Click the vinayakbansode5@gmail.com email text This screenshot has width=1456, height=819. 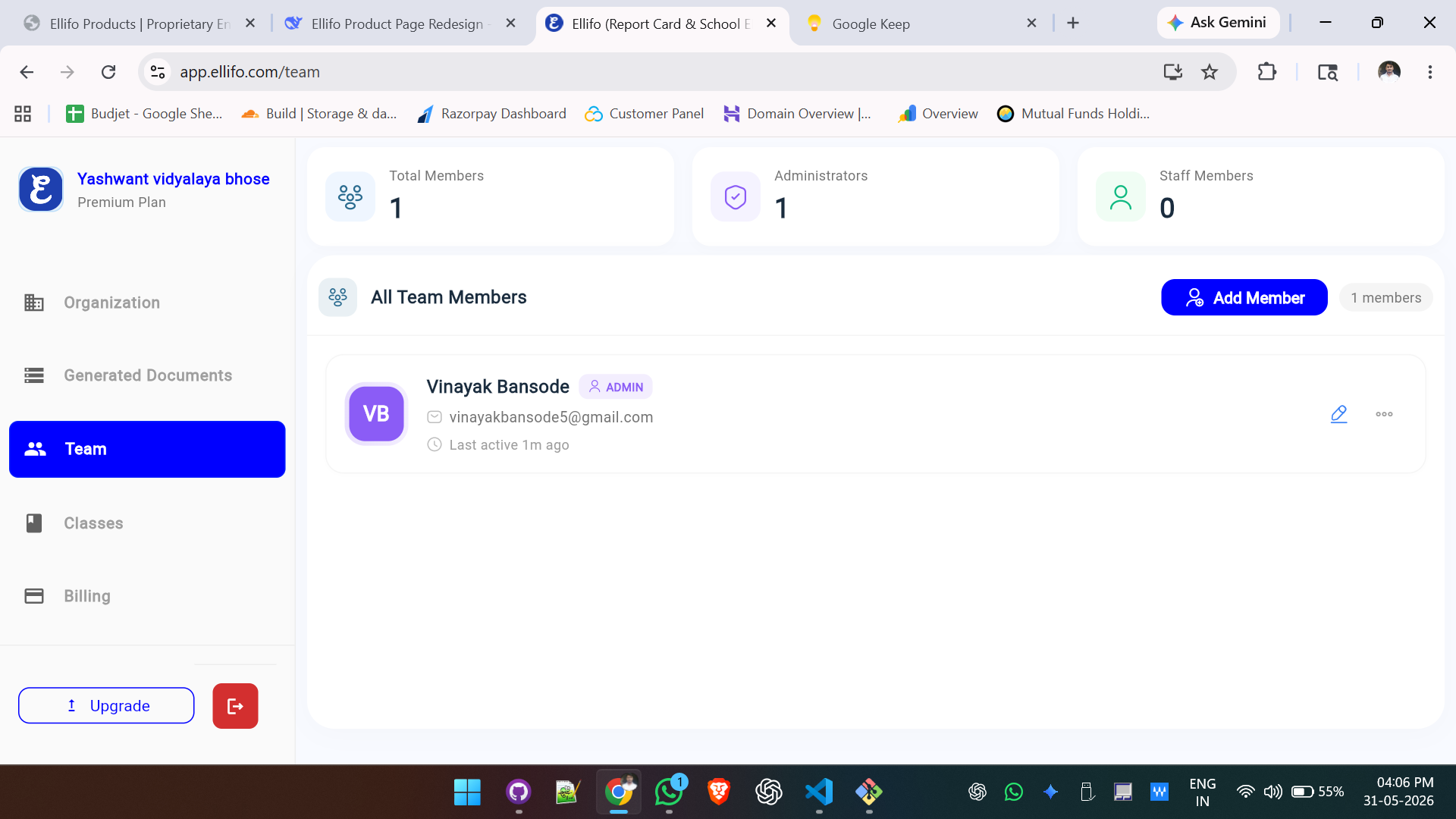pyautogui.click(x=551, y=417)
